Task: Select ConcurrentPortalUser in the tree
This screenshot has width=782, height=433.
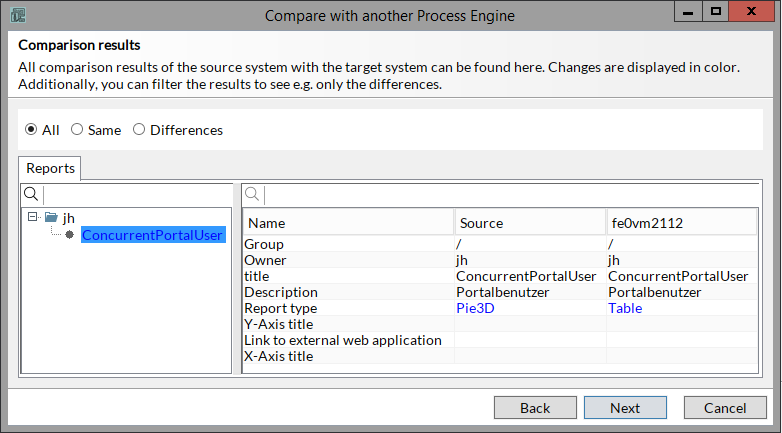Action: [152, 235]
